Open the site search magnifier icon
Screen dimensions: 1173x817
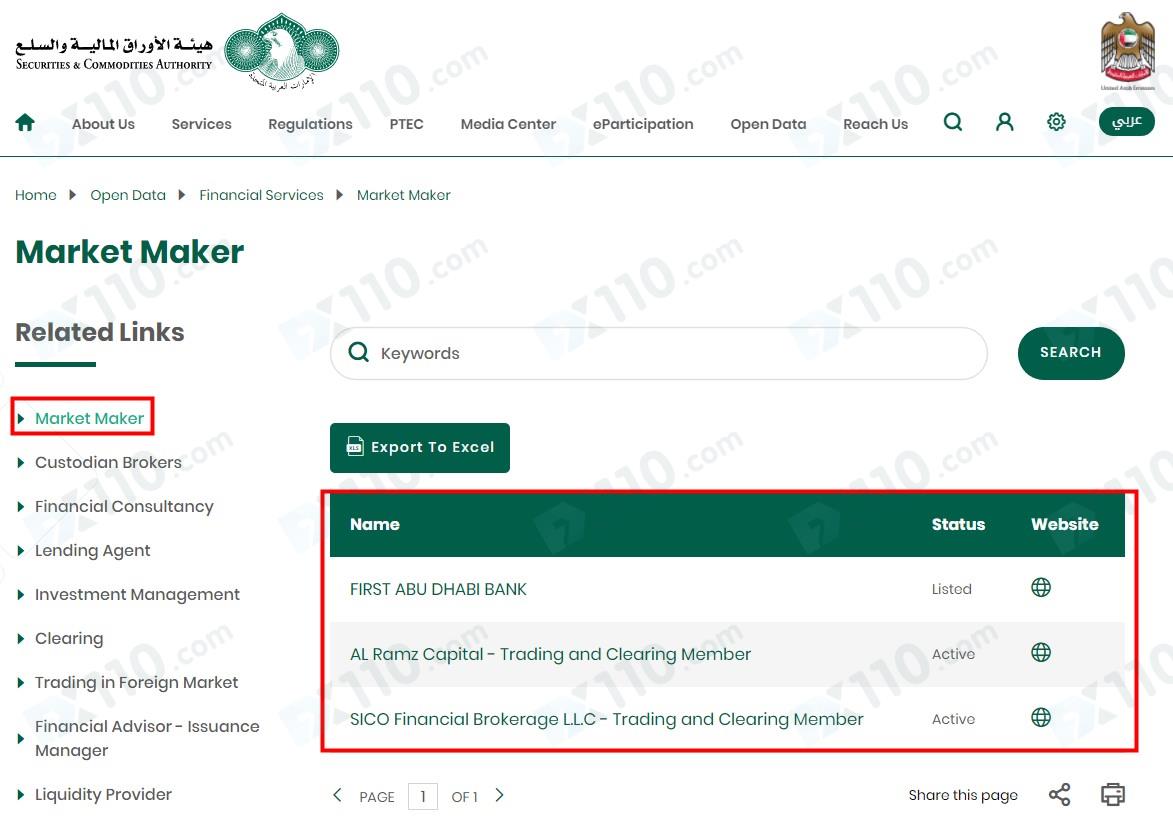pyautogui.click(x=952, y=121)
